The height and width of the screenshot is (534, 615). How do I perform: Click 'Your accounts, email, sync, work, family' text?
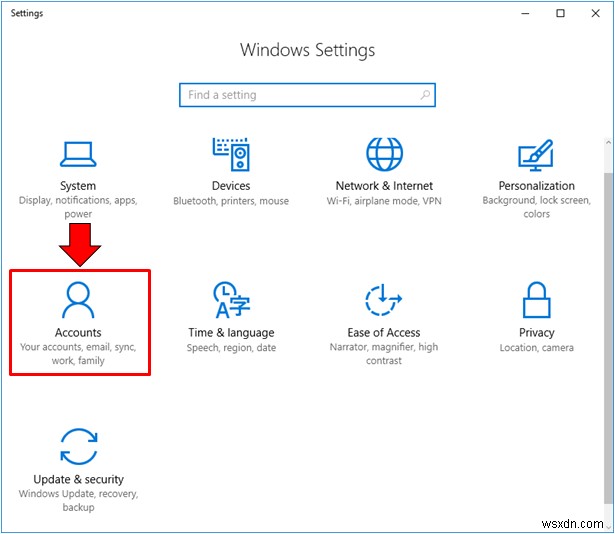pyautogui.click(x=78, y=354)
